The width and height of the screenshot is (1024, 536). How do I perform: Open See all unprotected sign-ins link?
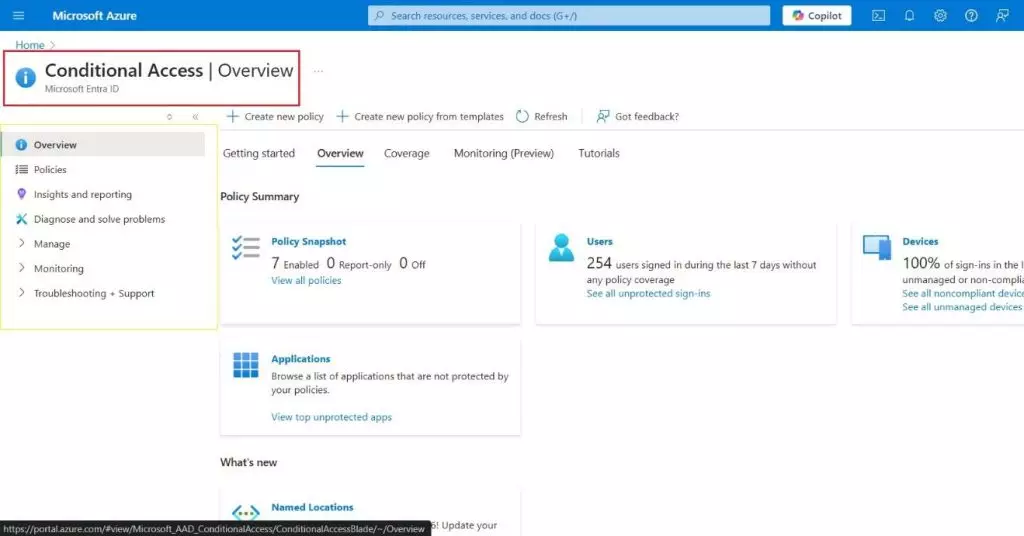(x=648, y=294)
